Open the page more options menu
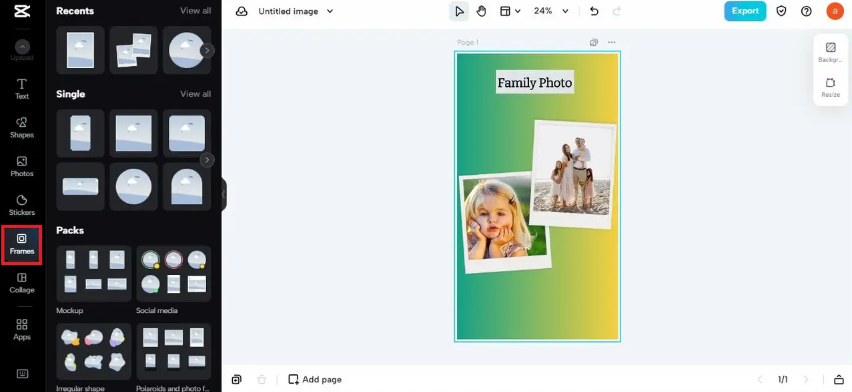852x392 pixels. [x=612, y=42]
